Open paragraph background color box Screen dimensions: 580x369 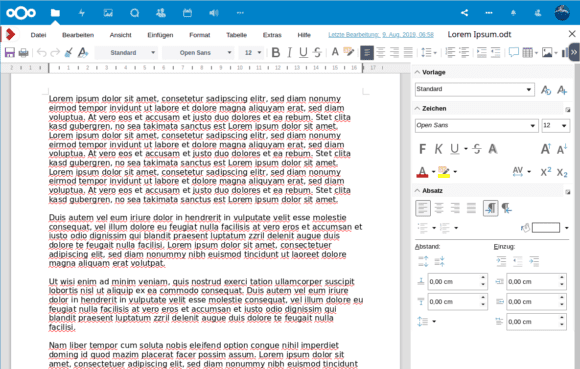click(546, 228)
